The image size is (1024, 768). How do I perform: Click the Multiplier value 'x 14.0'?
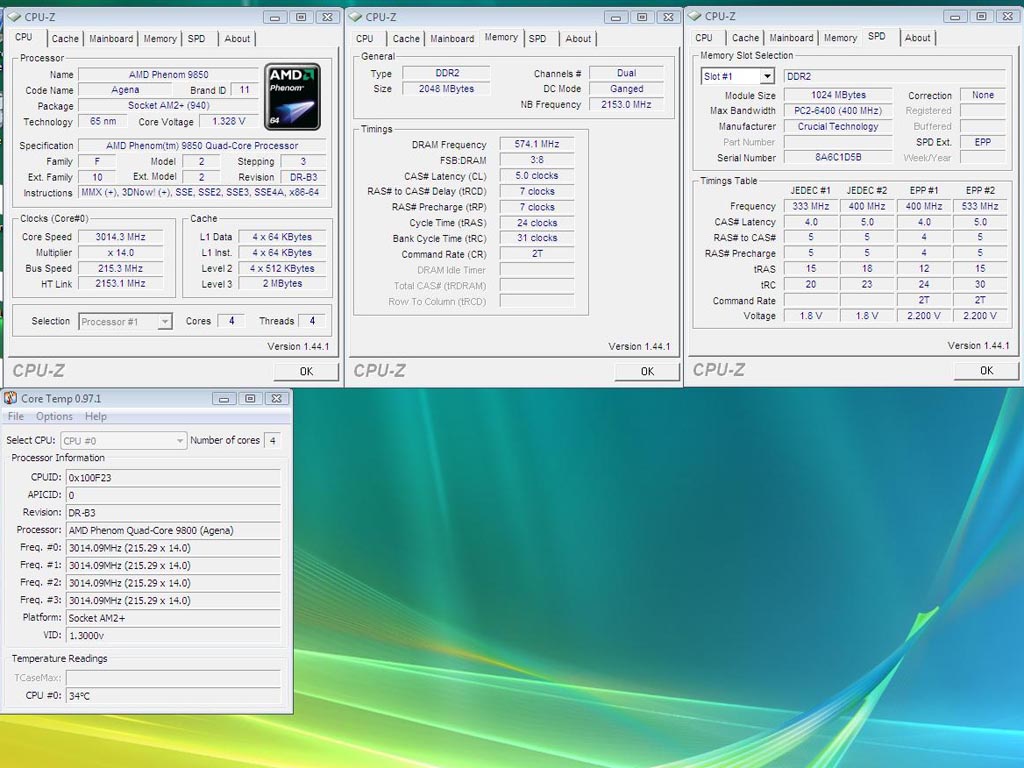click(x=120, y=253)
